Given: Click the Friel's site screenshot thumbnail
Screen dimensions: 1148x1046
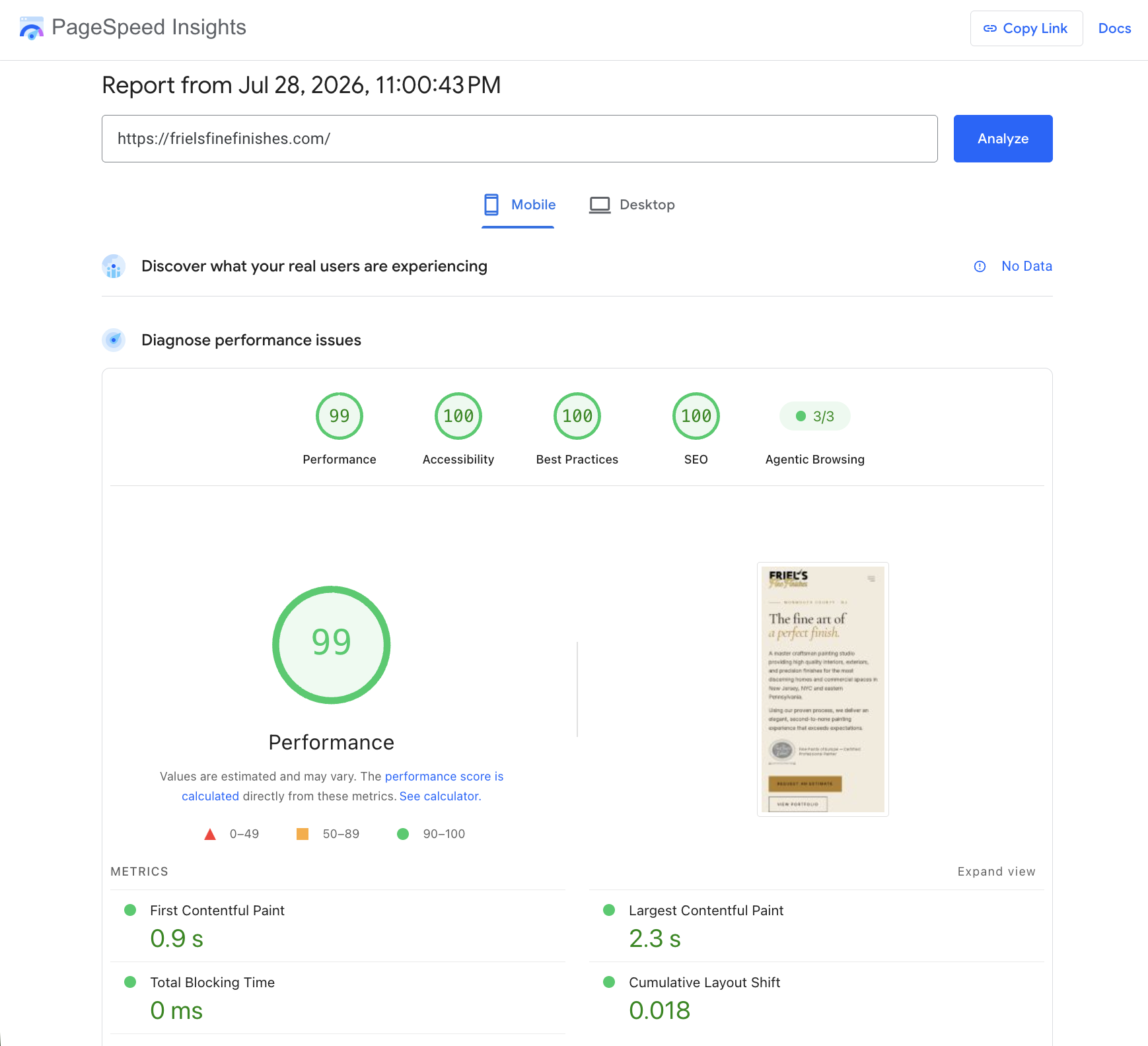Looking at the screenshot, I should tap(823, 689).
